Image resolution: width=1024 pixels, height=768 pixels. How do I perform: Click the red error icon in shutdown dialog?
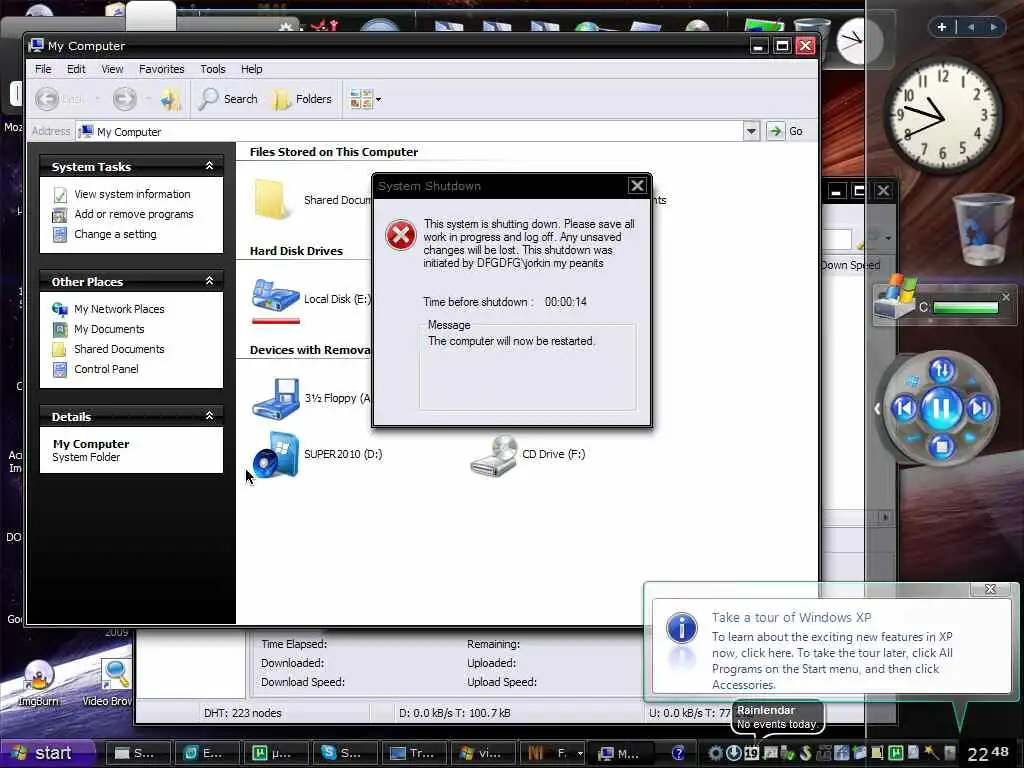[x=400, y=235]
